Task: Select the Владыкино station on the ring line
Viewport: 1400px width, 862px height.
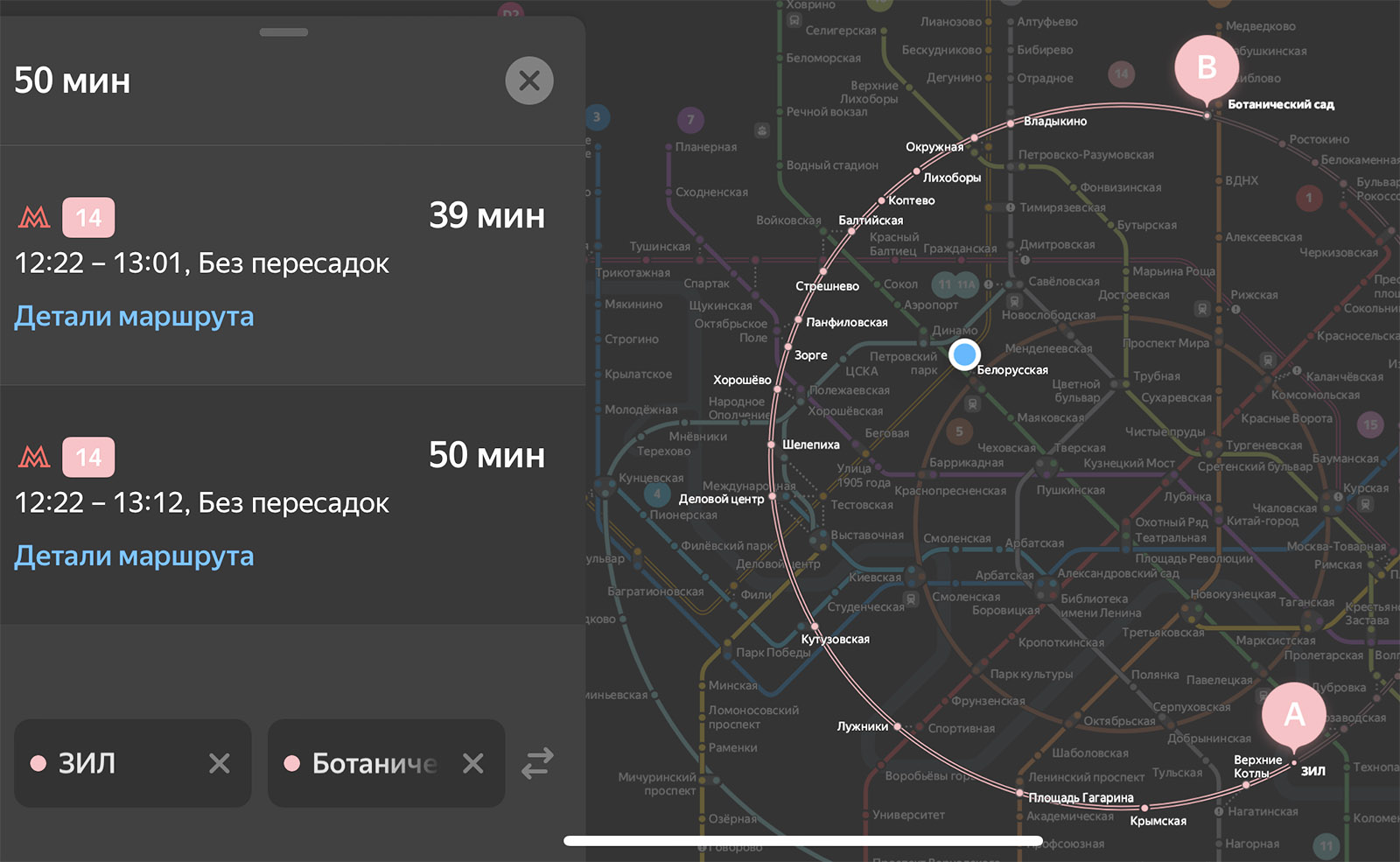Action: (1055, 122)
